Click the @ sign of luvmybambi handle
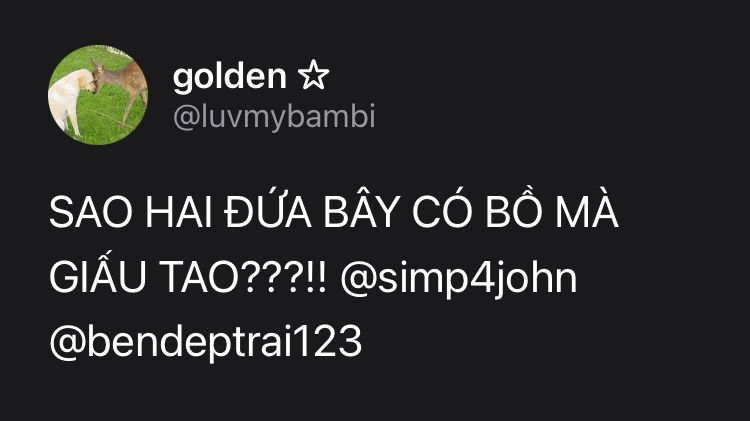Viewport: 750px width, 421px height. [x=186, y=117]
